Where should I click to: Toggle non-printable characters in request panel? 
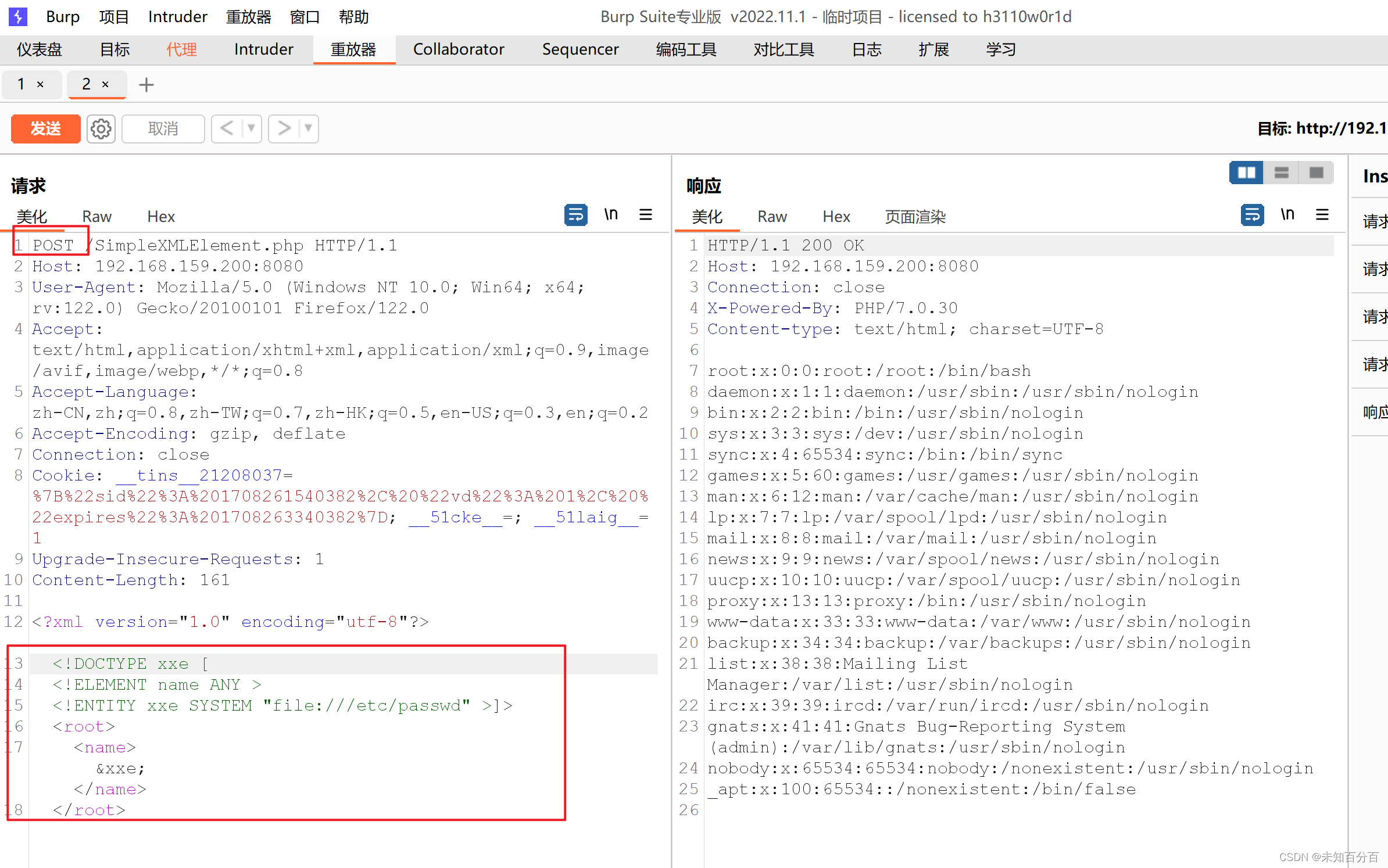(x=610, y=215)
